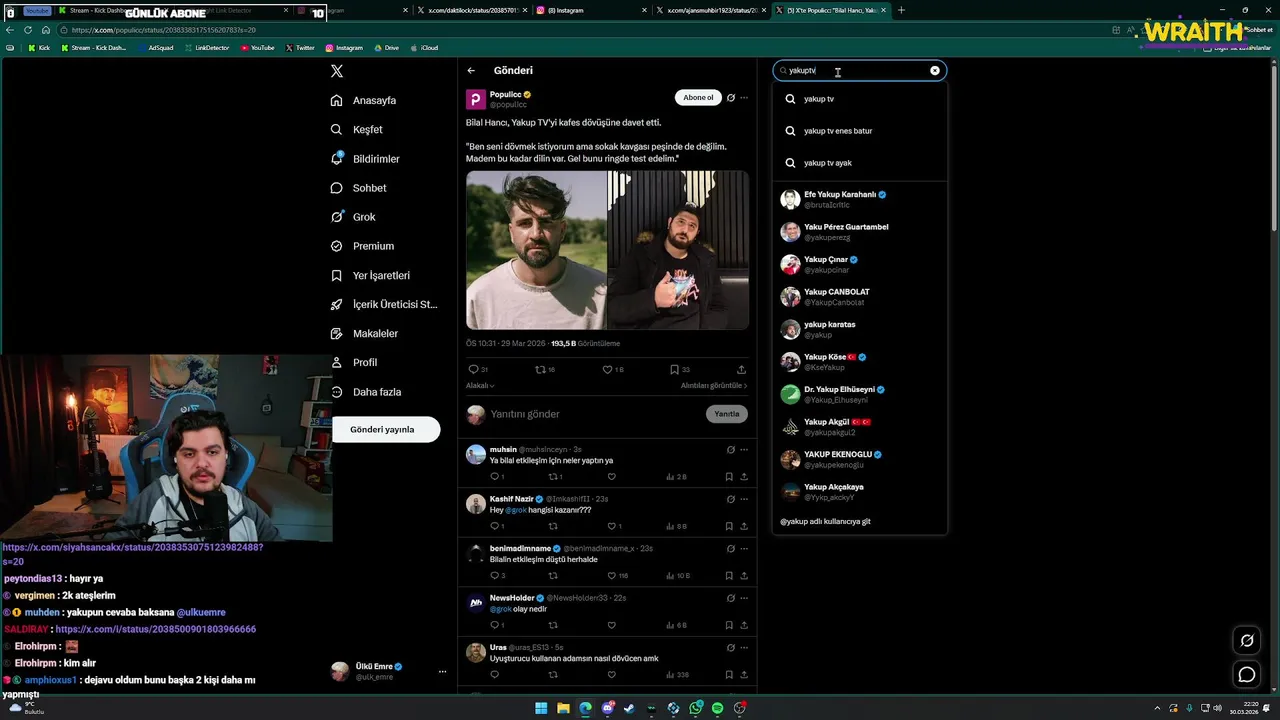
Task: Open Yer İşaretleri bookmarks
Action: [x=370, y=275]
